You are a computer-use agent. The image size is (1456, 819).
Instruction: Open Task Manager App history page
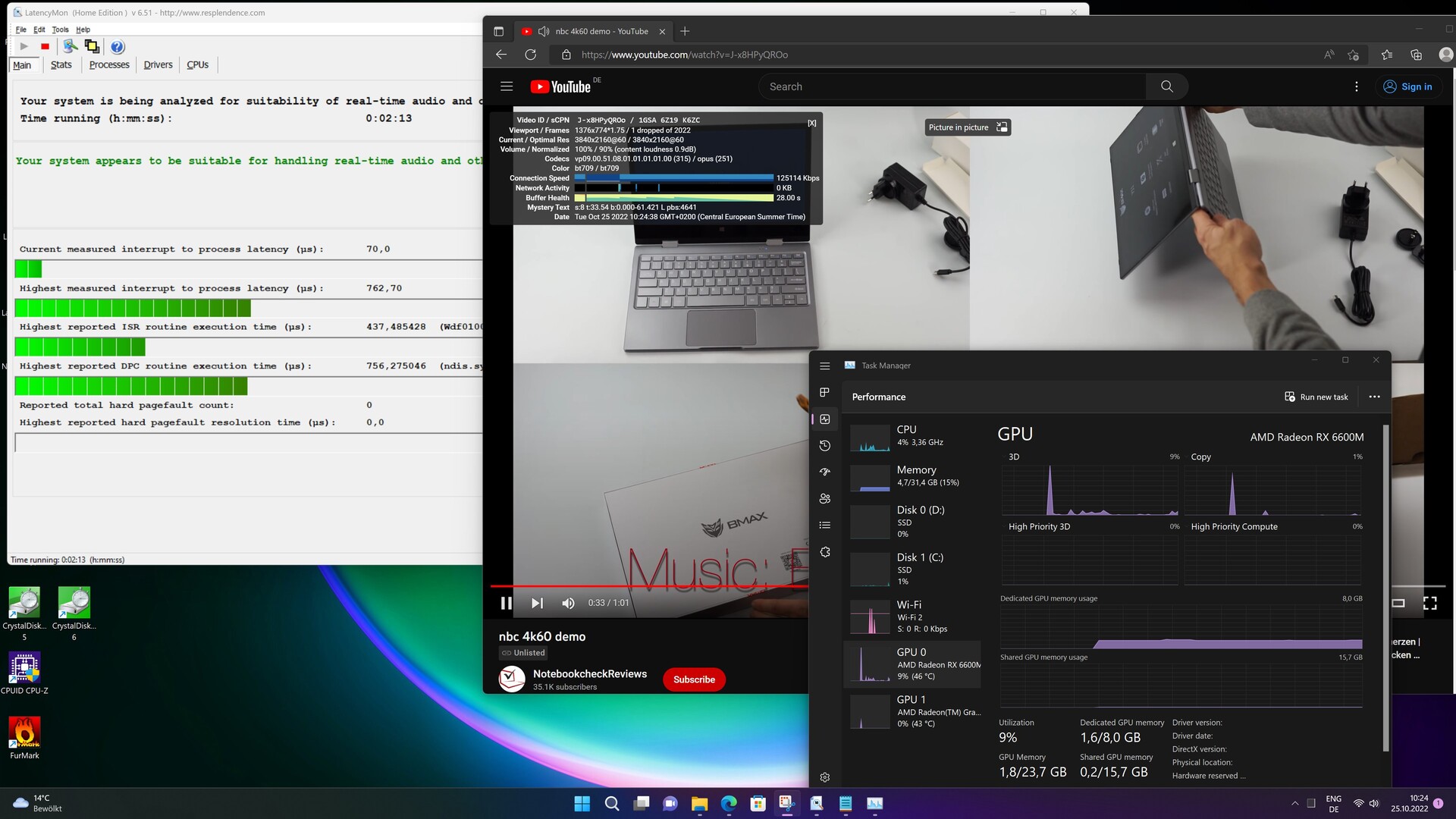click(x=825, y=446)
